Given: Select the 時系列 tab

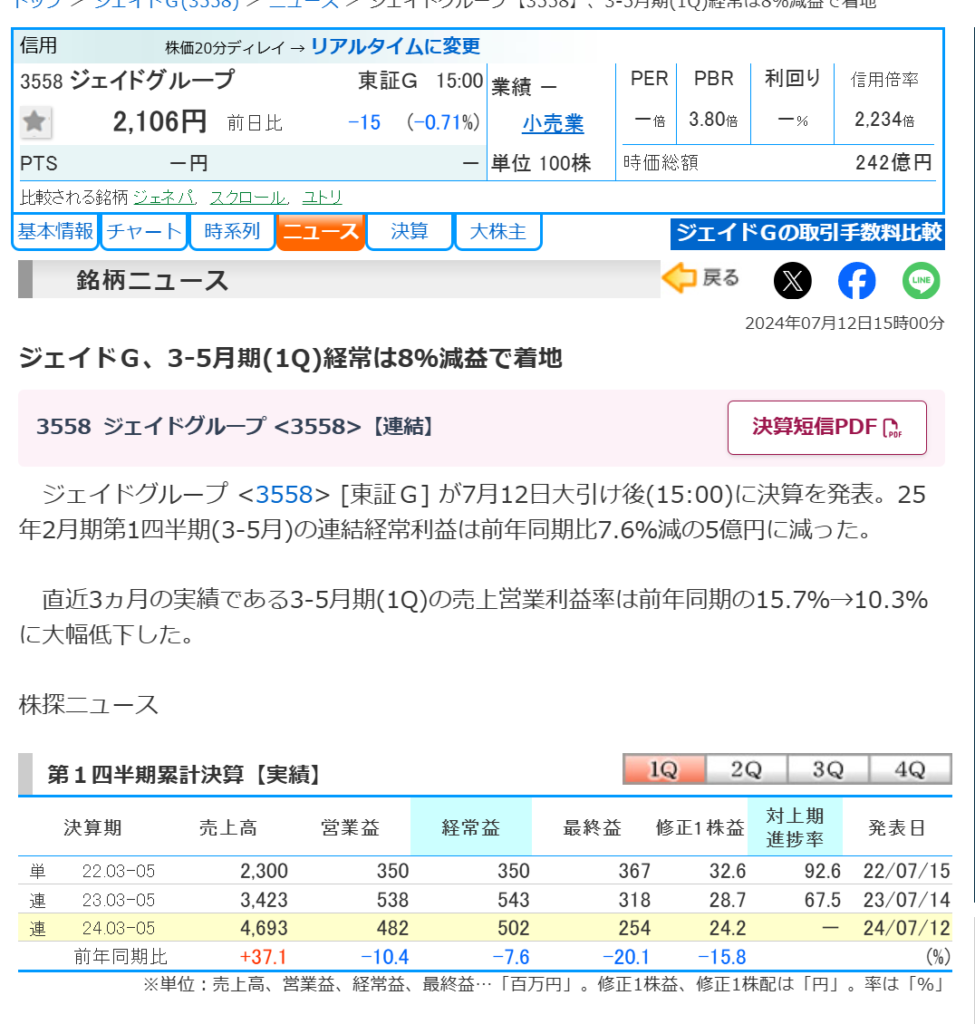Looking at the screenshot, I should [232, 232].
